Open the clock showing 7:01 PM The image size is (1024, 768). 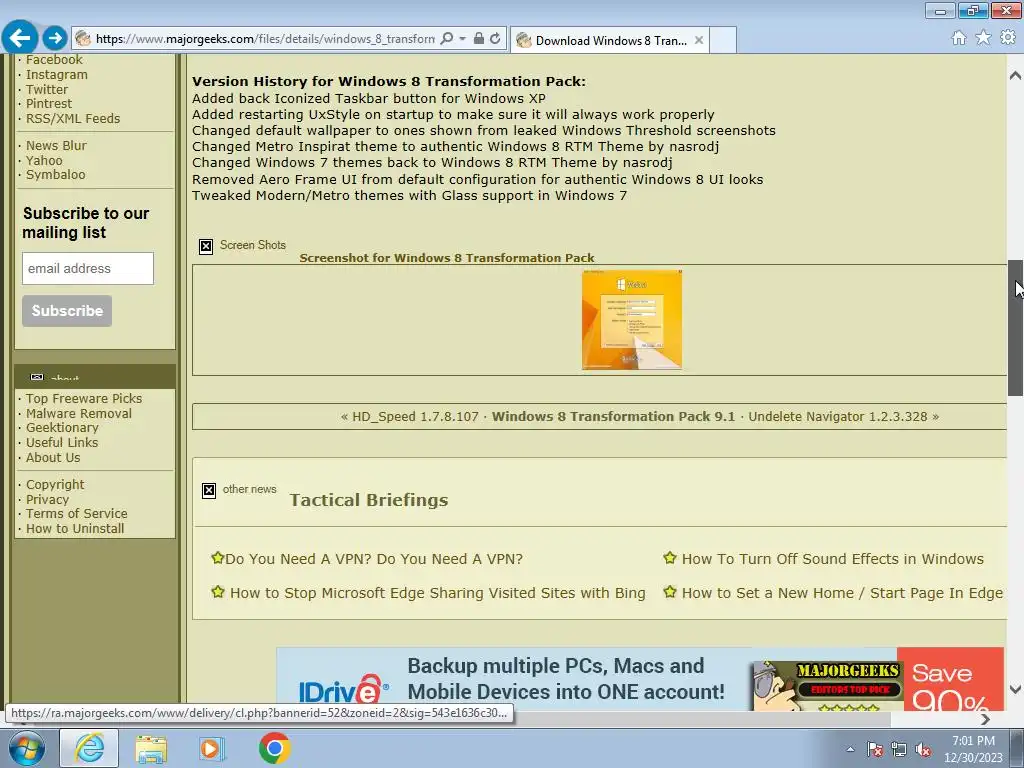pyautogui.click(x=973, y=748)
